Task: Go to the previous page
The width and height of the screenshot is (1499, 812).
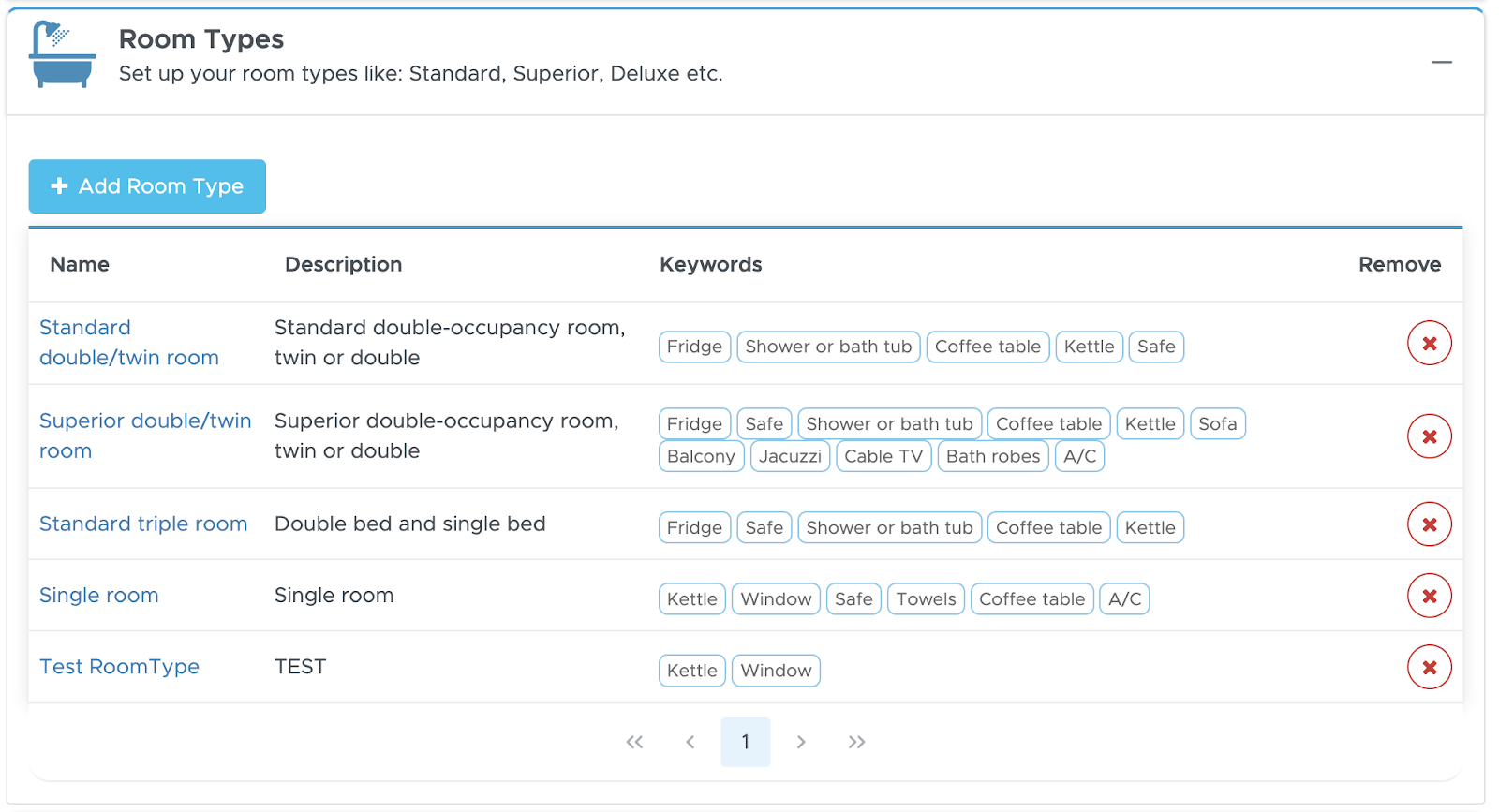Action: coord(690,743)
